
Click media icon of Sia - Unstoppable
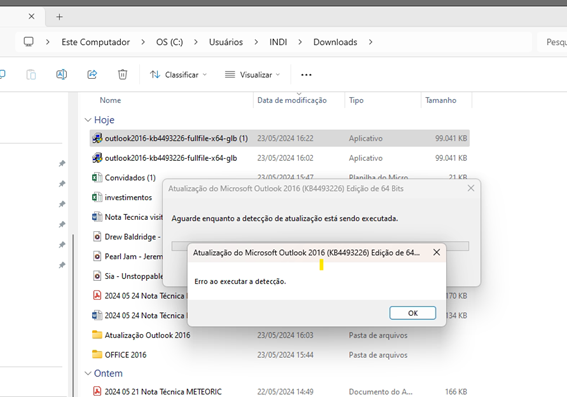pyautogui.click(x=97, y=276)
